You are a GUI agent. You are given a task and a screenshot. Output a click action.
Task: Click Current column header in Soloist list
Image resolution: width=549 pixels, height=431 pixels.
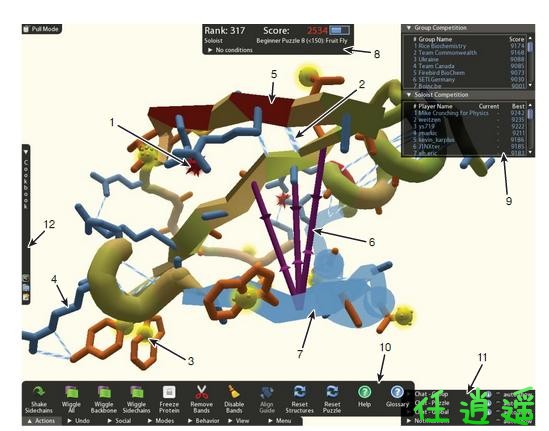489,106
